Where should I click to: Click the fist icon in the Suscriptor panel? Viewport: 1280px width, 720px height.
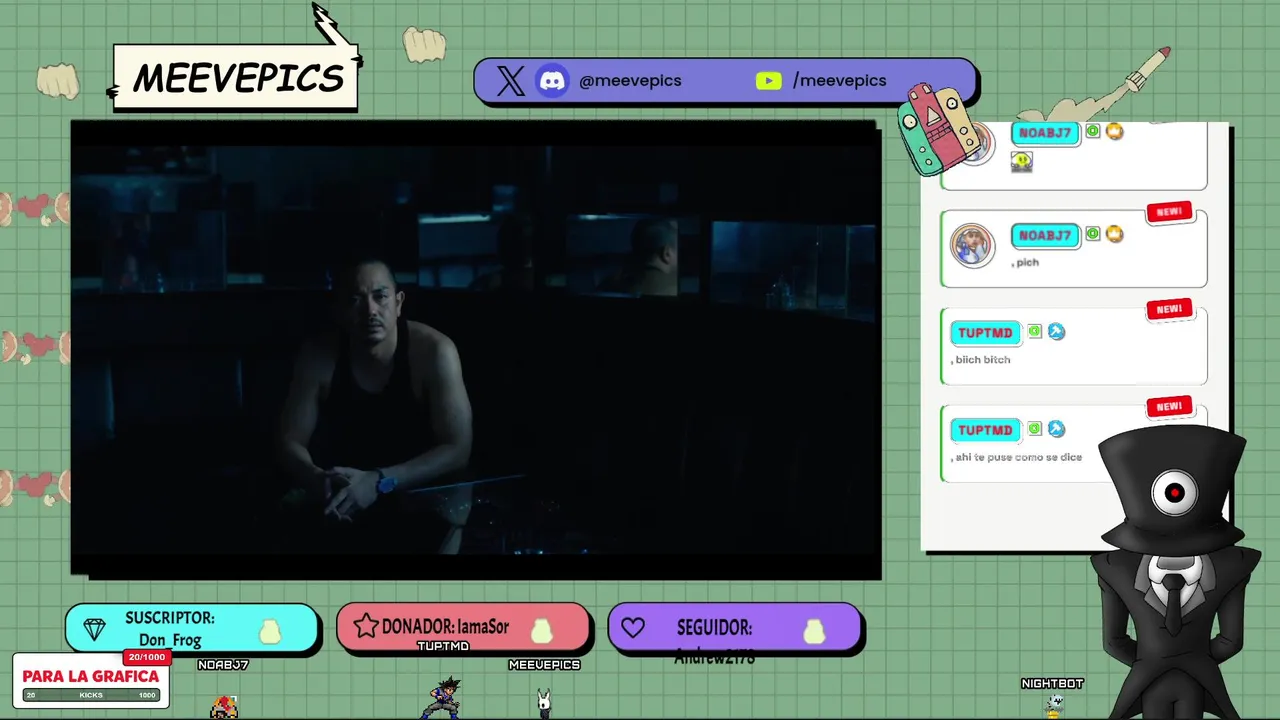coord(270,631)
